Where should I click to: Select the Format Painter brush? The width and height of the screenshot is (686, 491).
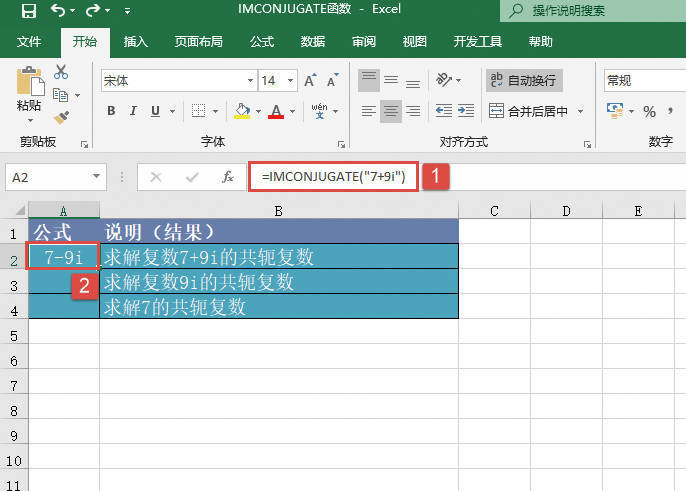(61, 116)
